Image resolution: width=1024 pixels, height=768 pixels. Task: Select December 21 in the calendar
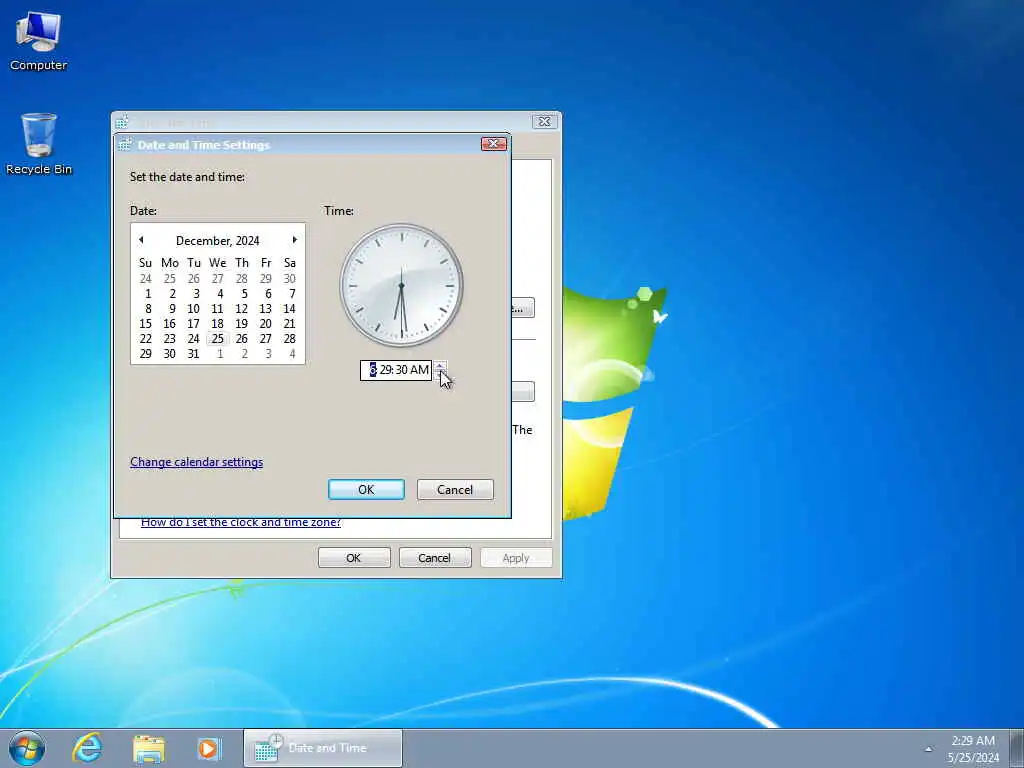pyautogui.click(x=289, y=324)
